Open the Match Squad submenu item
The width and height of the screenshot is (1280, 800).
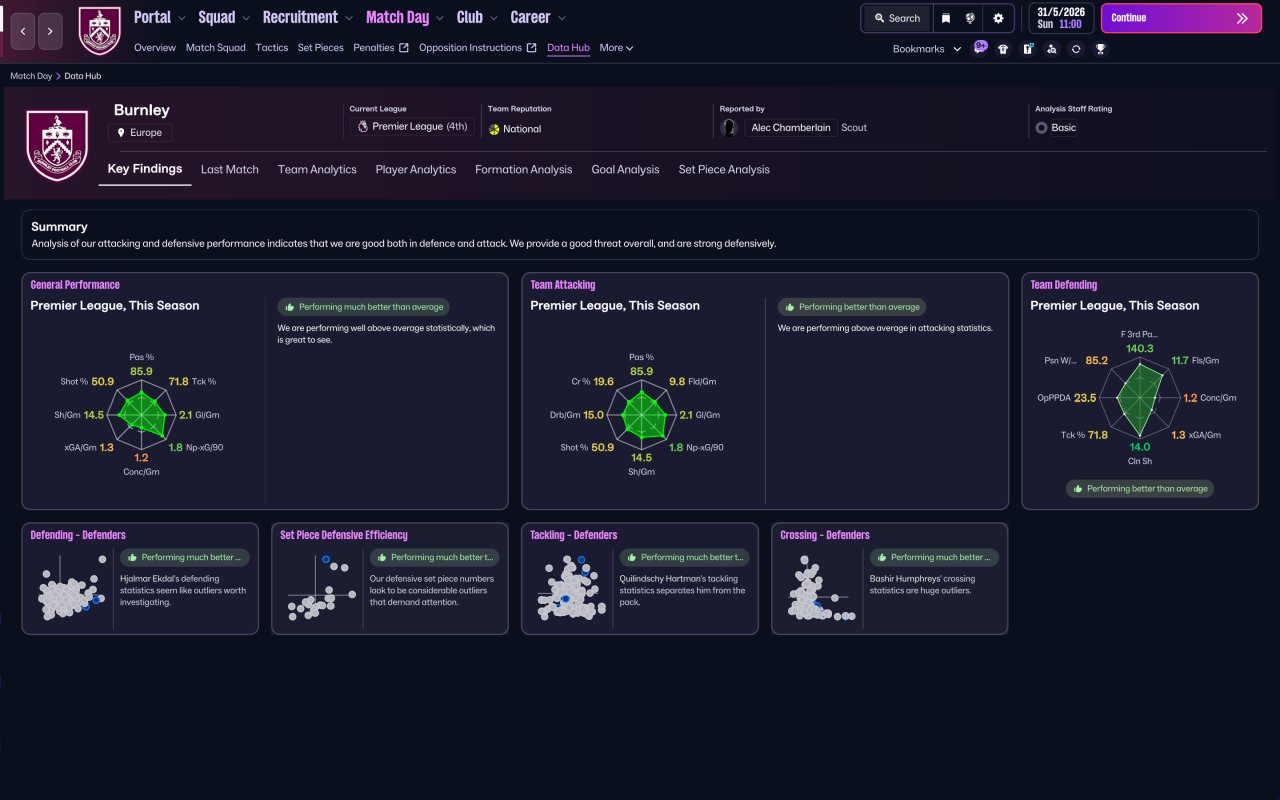point(216,48)
